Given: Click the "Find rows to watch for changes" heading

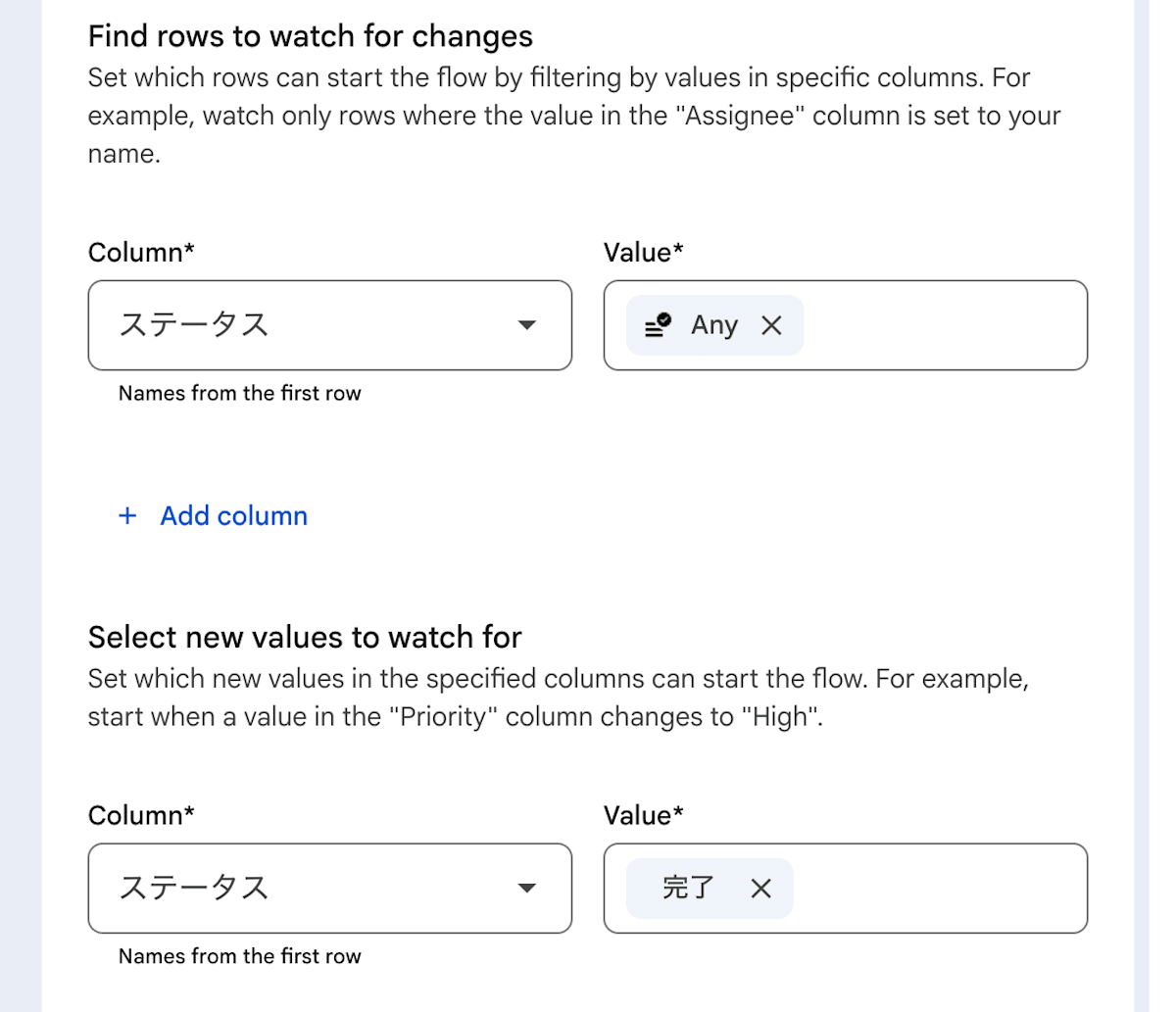Looking at the screenshot, I should [x=311, y=36].
